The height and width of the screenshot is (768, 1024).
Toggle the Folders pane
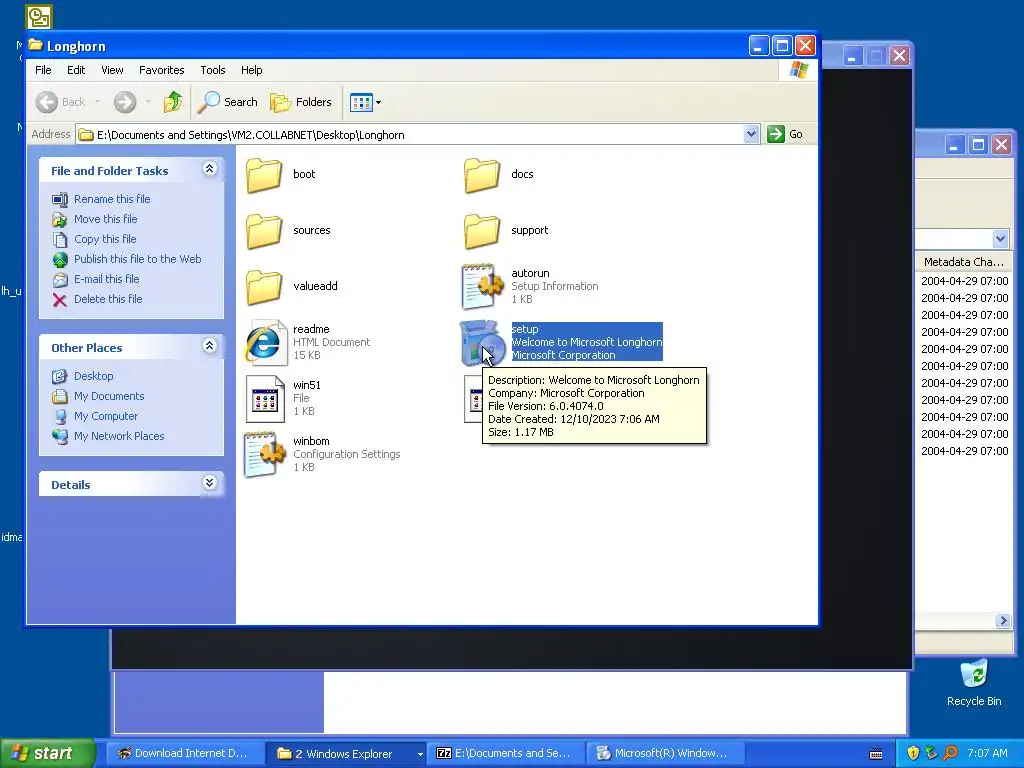pos(301,102)
